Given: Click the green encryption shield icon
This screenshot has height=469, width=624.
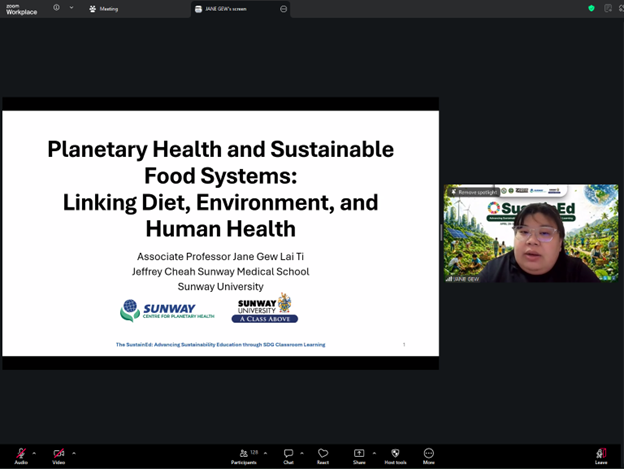Looking at the screenshot, I should click(x=591, y=8).
